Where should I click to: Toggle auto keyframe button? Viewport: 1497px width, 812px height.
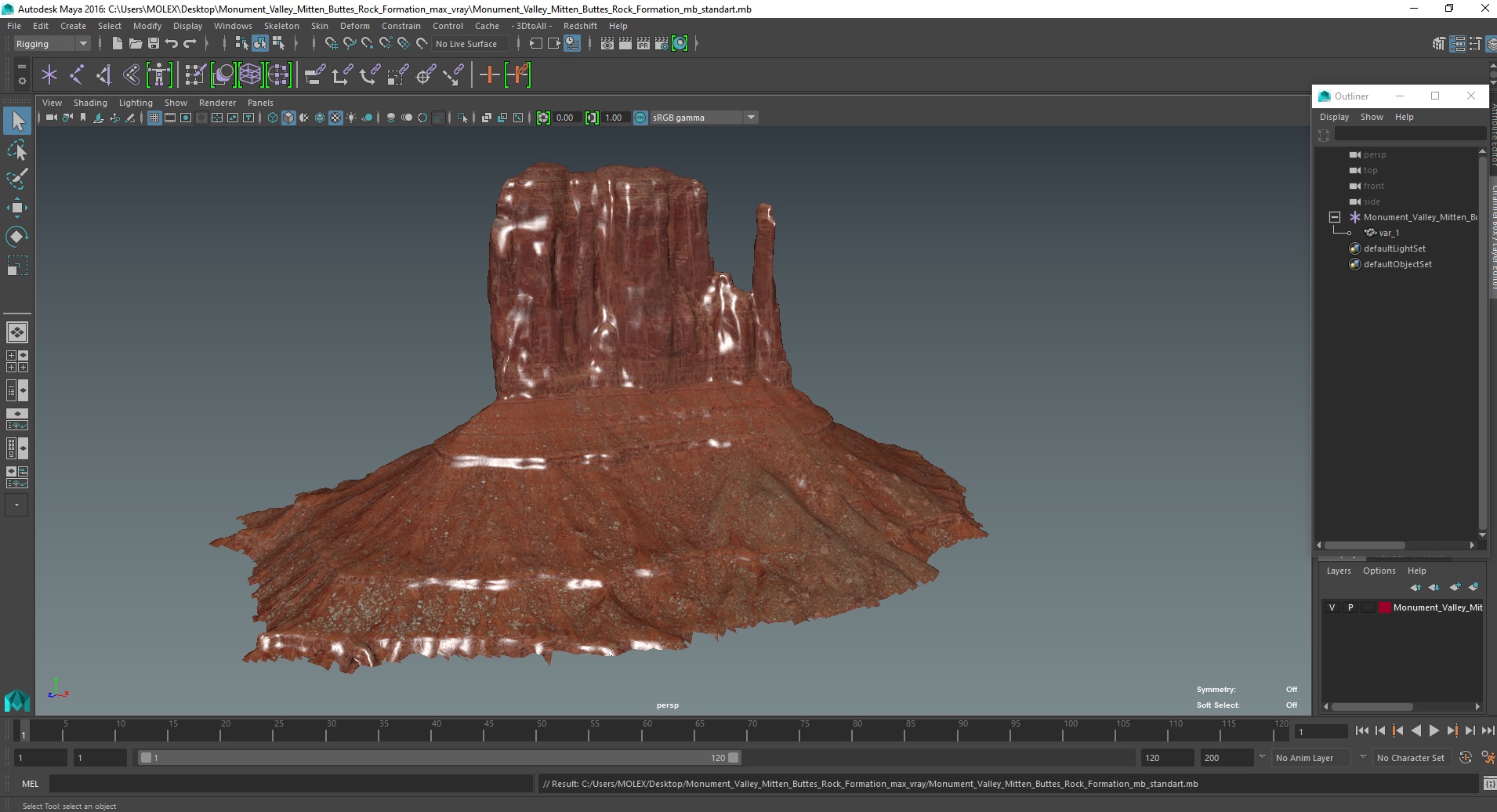1466,758
